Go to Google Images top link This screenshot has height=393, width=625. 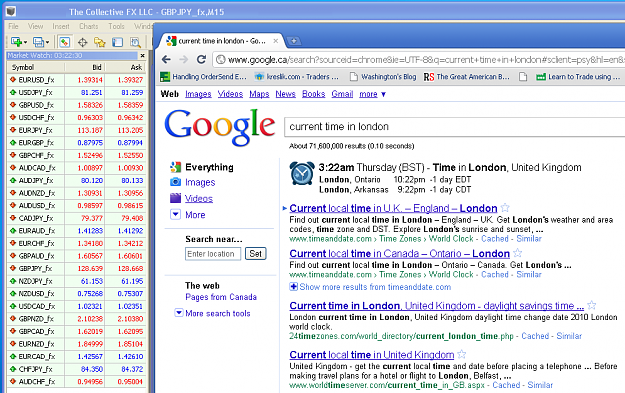coord(198,94)
